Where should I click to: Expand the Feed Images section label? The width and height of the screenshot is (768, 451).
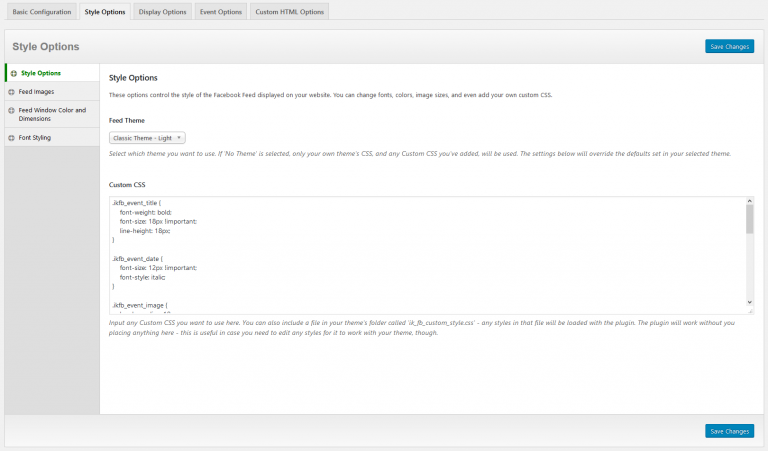coord(37,91)
